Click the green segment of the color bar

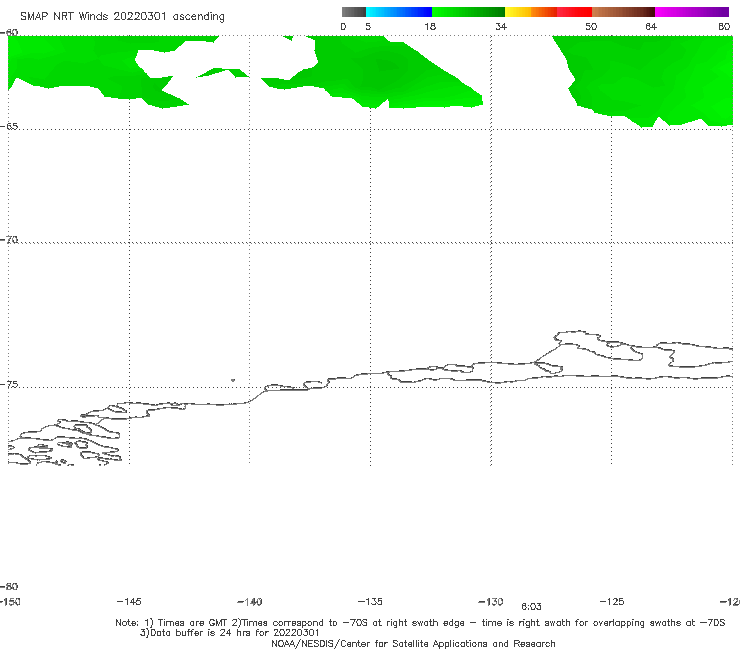468,12
